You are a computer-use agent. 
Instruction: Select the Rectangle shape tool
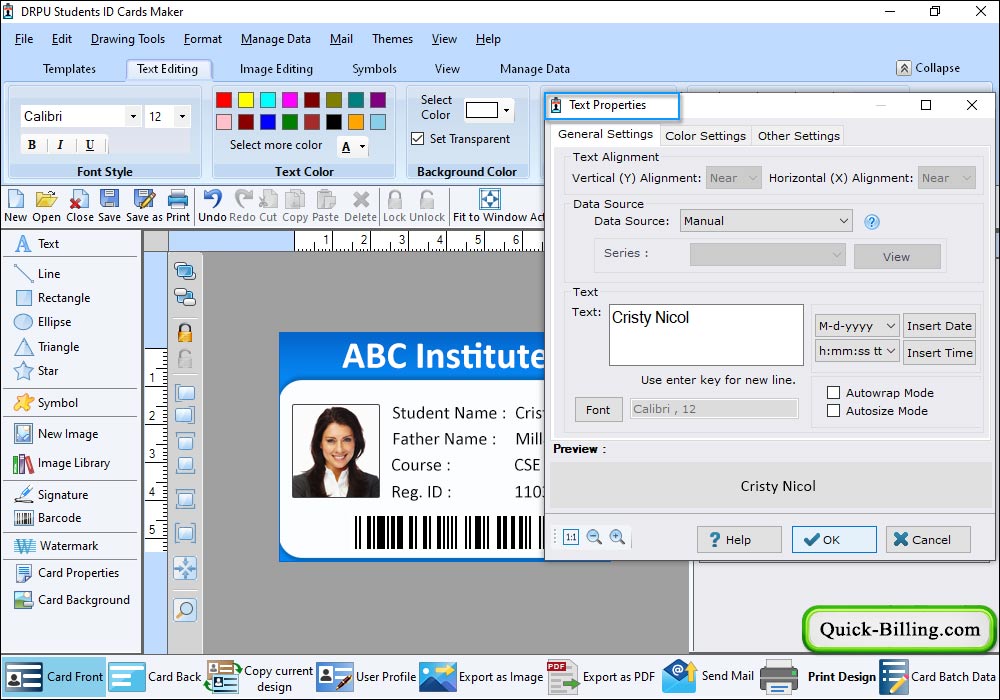click(52, 298)
